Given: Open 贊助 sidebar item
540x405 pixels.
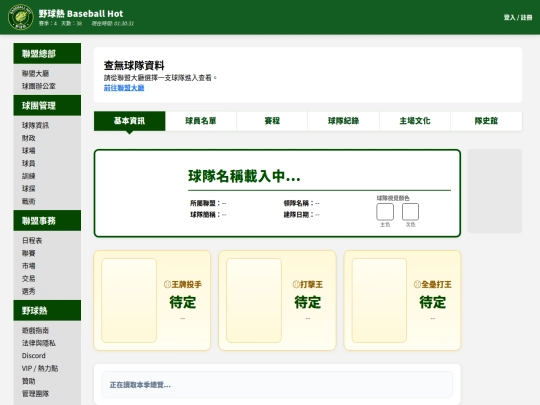Looking at the screenshot, I should [29, 381].
